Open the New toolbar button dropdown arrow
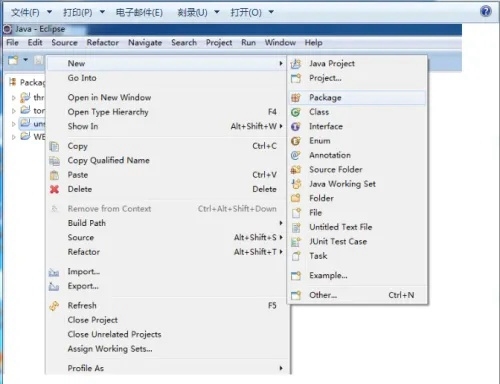The width and height of the screenshot is (500, 384). click(26, 60)
